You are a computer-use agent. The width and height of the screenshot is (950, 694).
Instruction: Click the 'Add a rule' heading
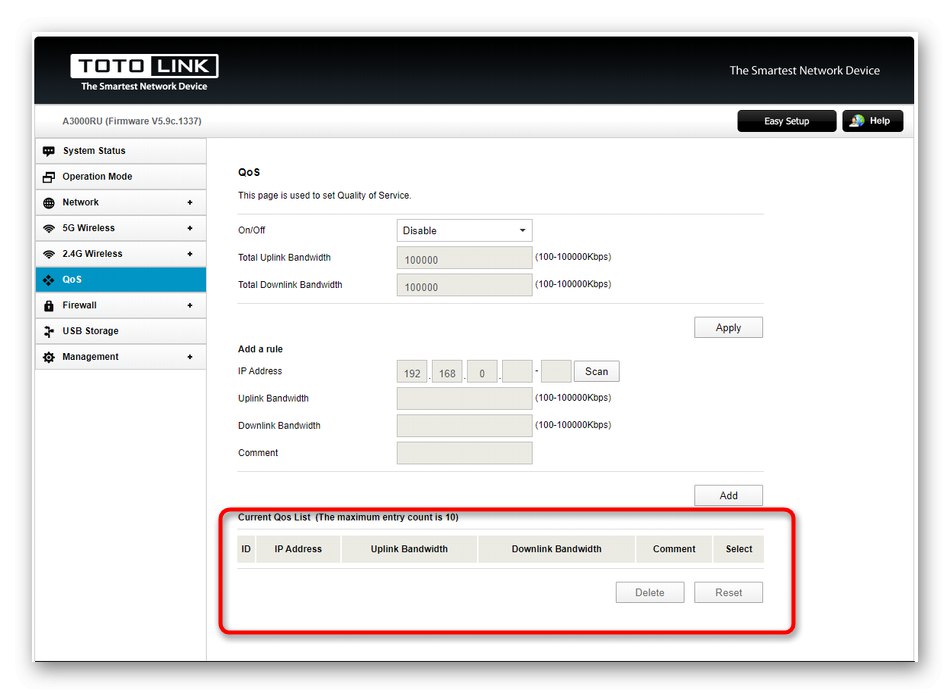click(x=261, y=350)
